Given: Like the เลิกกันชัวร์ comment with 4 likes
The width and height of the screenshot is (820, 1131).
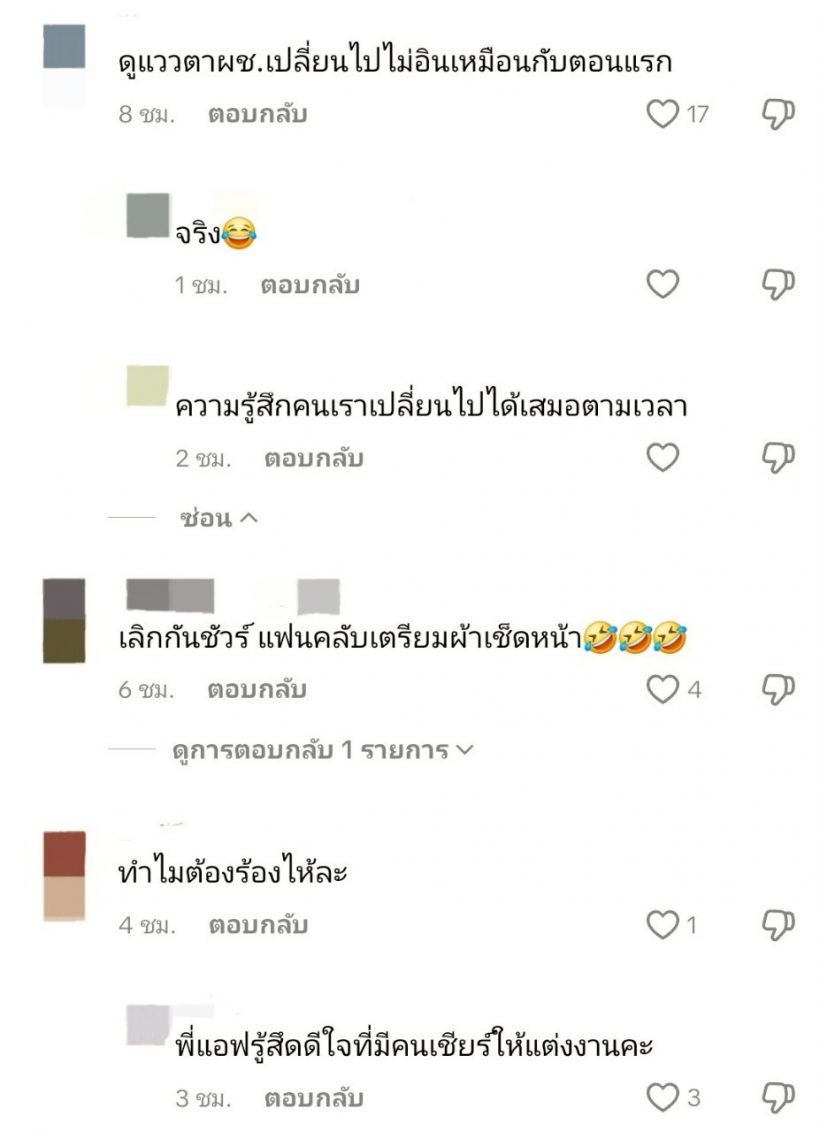Looking at the screenshot, I should 662,690.
